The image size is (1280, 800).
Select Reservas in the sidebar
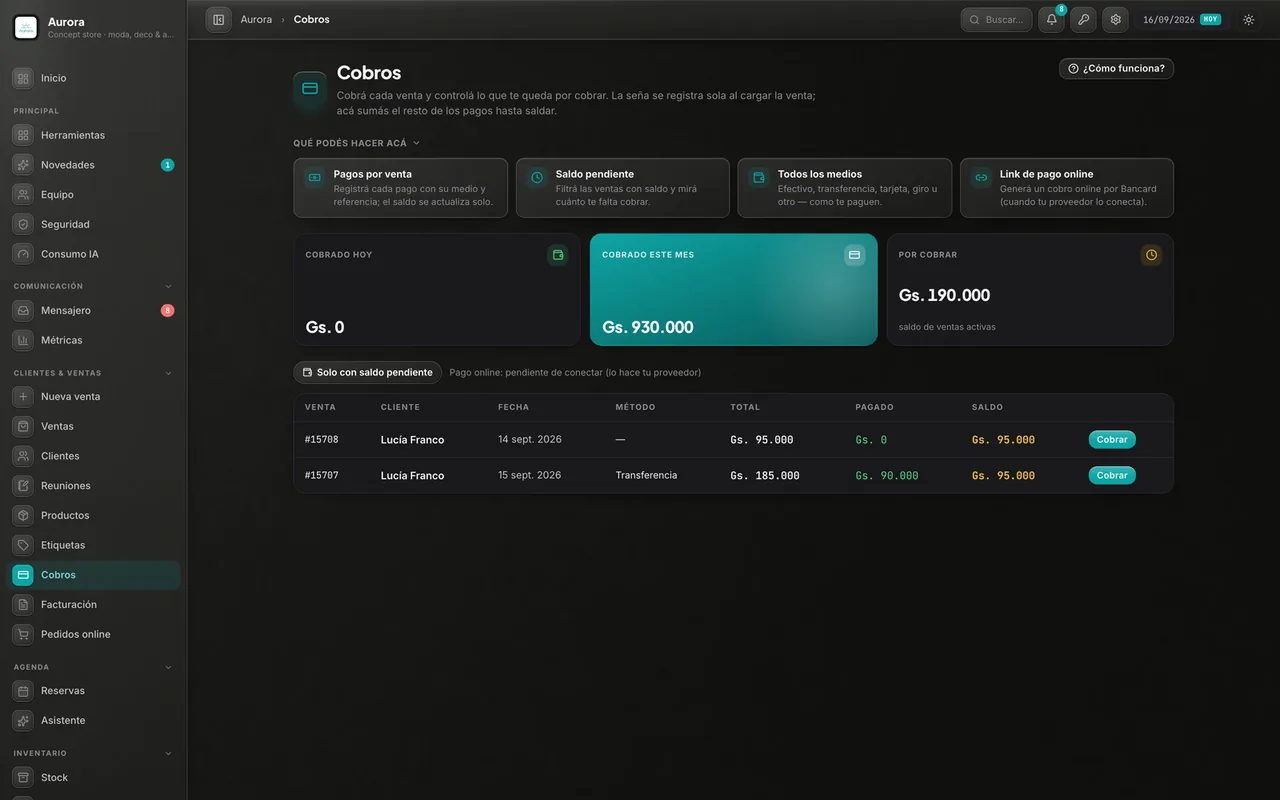[x=95, y=691]
